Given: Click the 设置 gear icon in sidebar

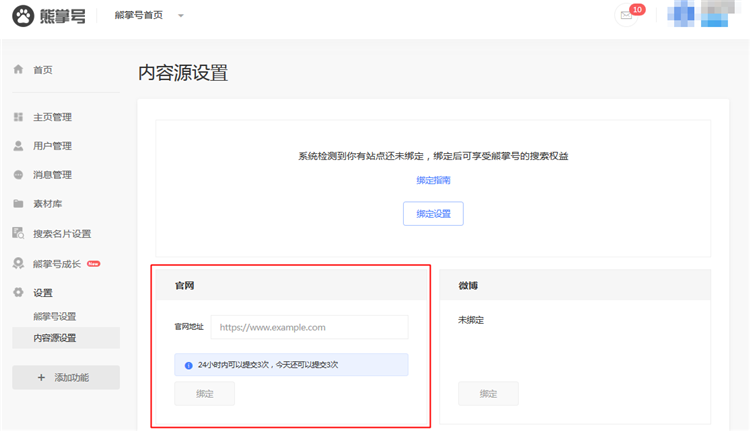Looking at the screenshot, I should (x=18, y=293).
